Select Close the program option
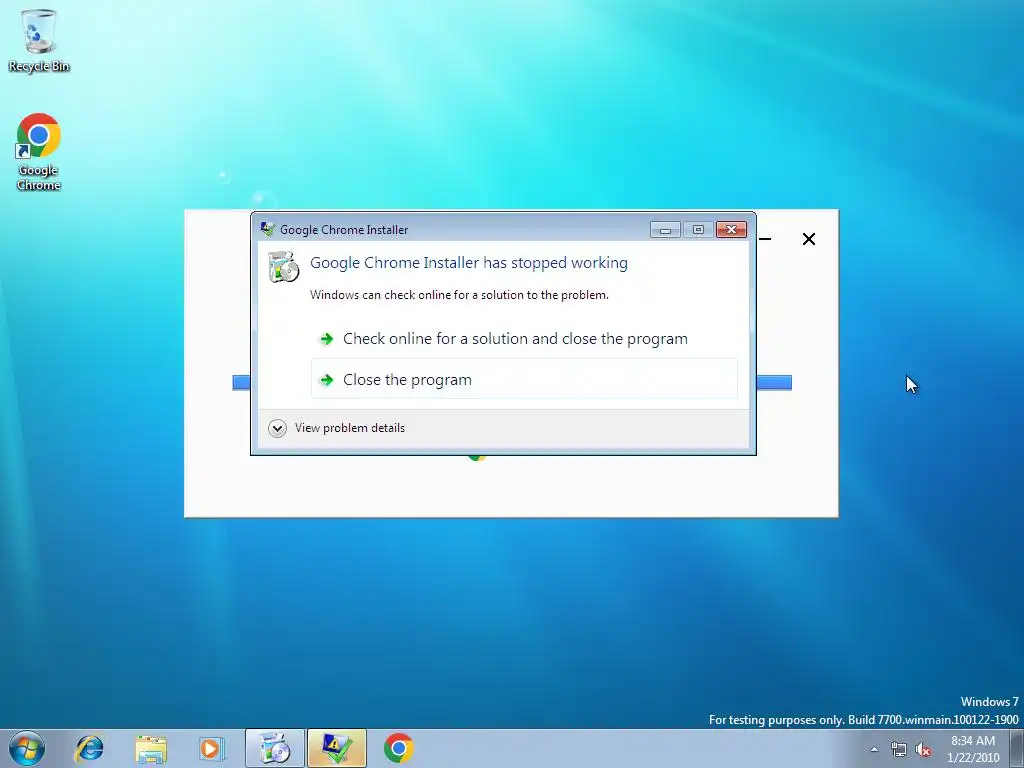This screenshot has width=1024, height=768. click(x=524, y=379)
